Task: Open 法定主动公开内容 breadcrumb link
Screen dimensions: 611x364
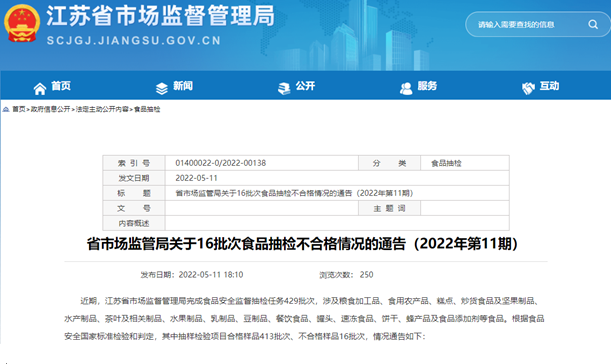Action: (102, 109)
